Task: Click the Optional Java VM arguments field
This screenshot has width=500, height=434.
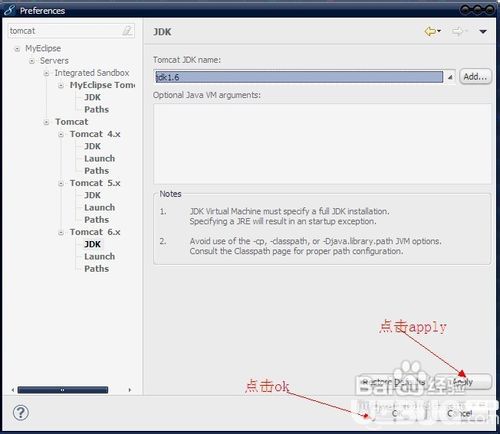Action: (322, 144)
